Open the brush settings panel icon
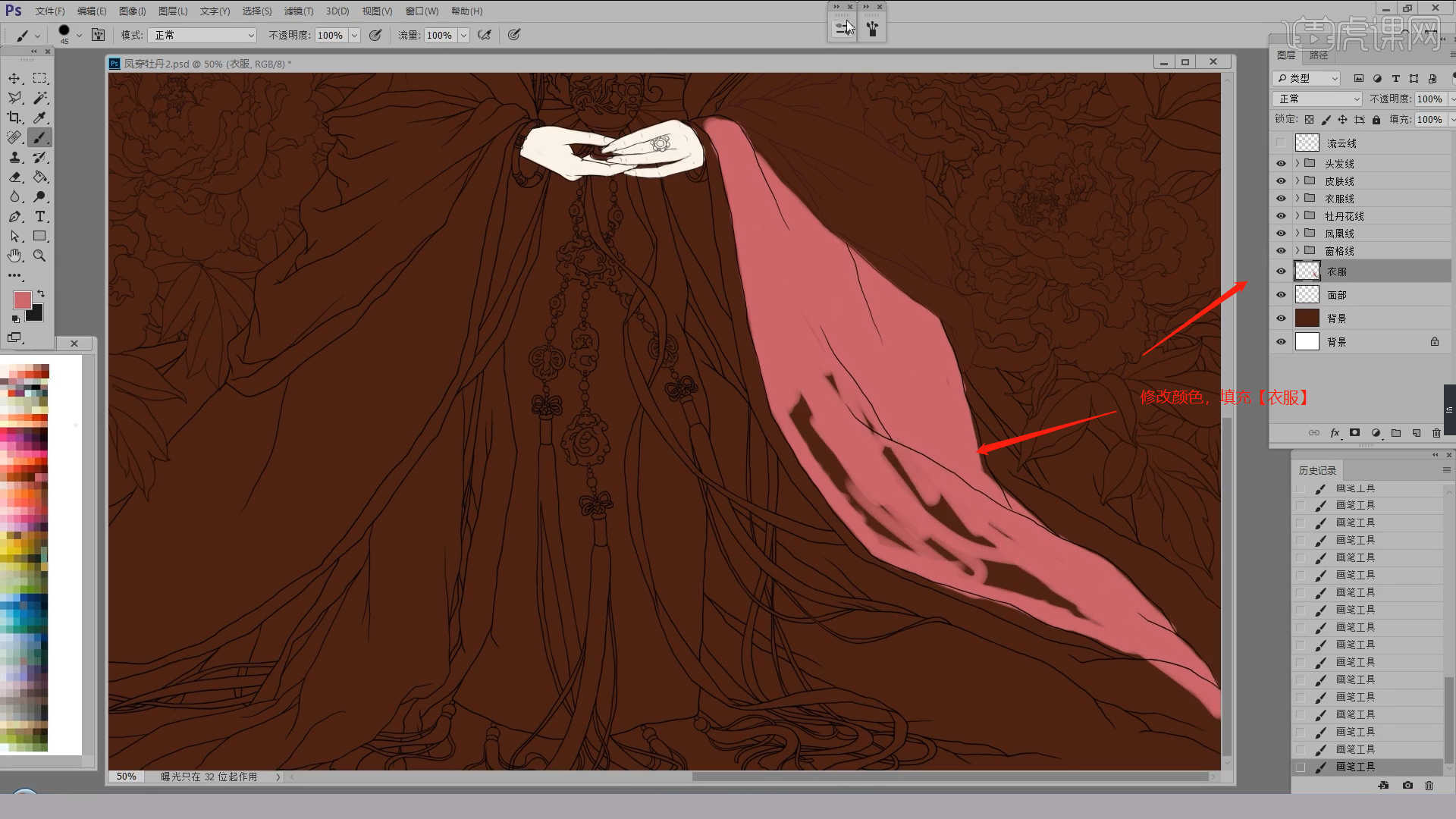 pos(98,35)
